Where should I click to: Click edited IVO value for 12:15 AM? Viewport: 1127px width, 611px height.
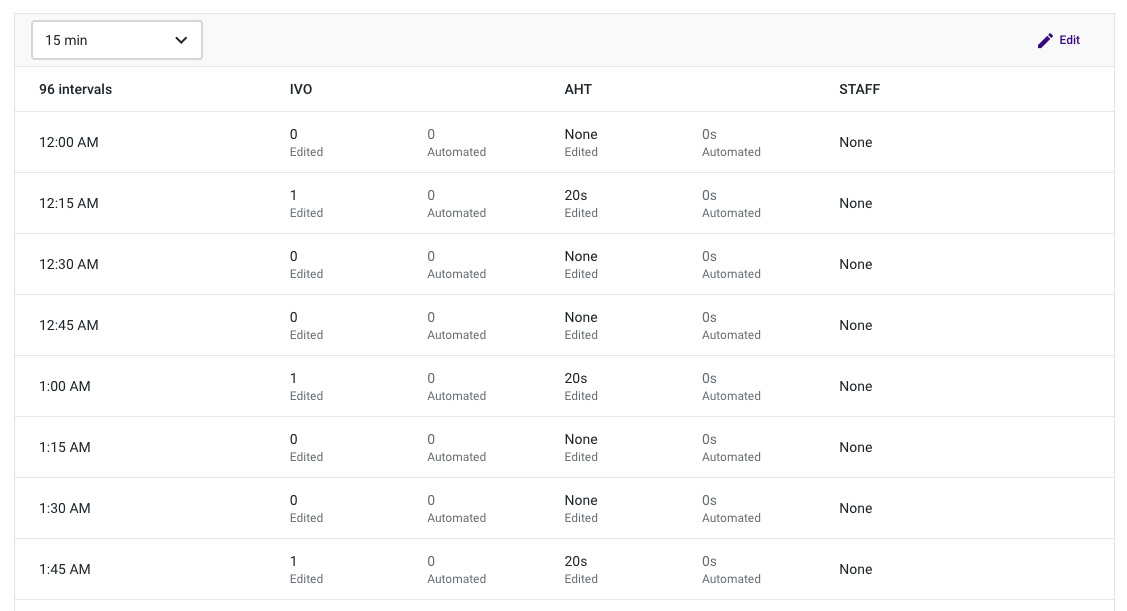pyautogui.click(x=294, y=196)
